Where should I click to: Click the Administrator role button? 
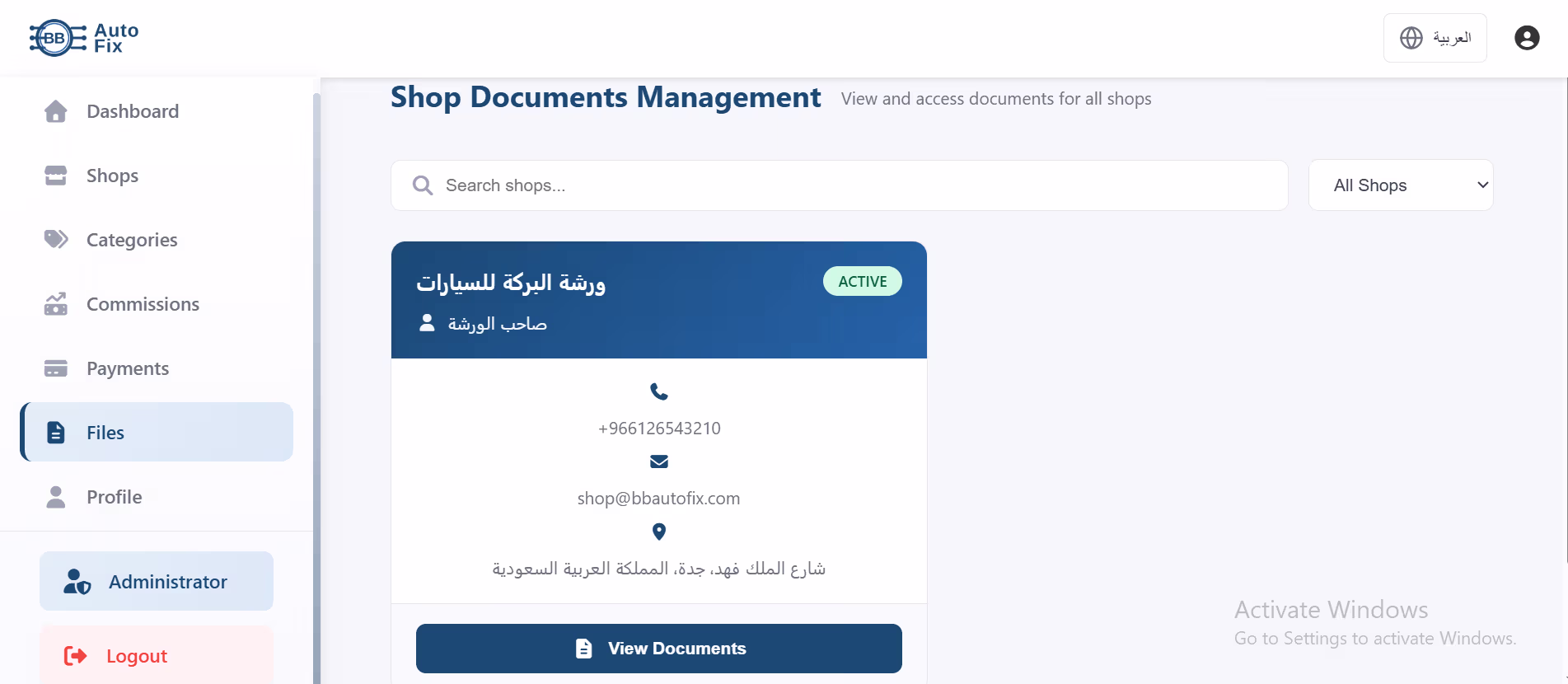click(157, 581)
